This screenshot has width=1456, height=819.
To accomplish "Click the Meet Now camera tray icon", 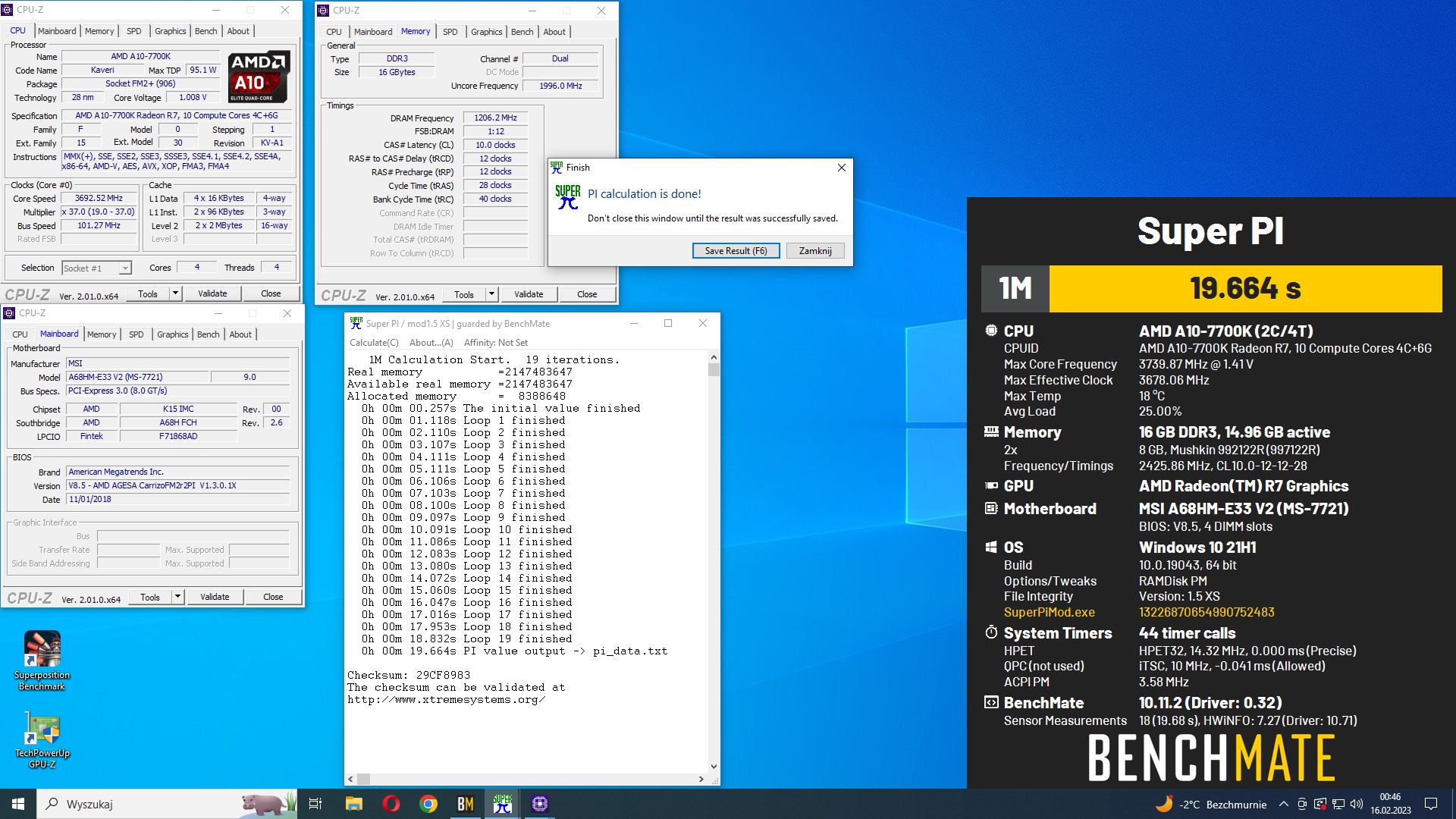I will (x=1302, y=804).
